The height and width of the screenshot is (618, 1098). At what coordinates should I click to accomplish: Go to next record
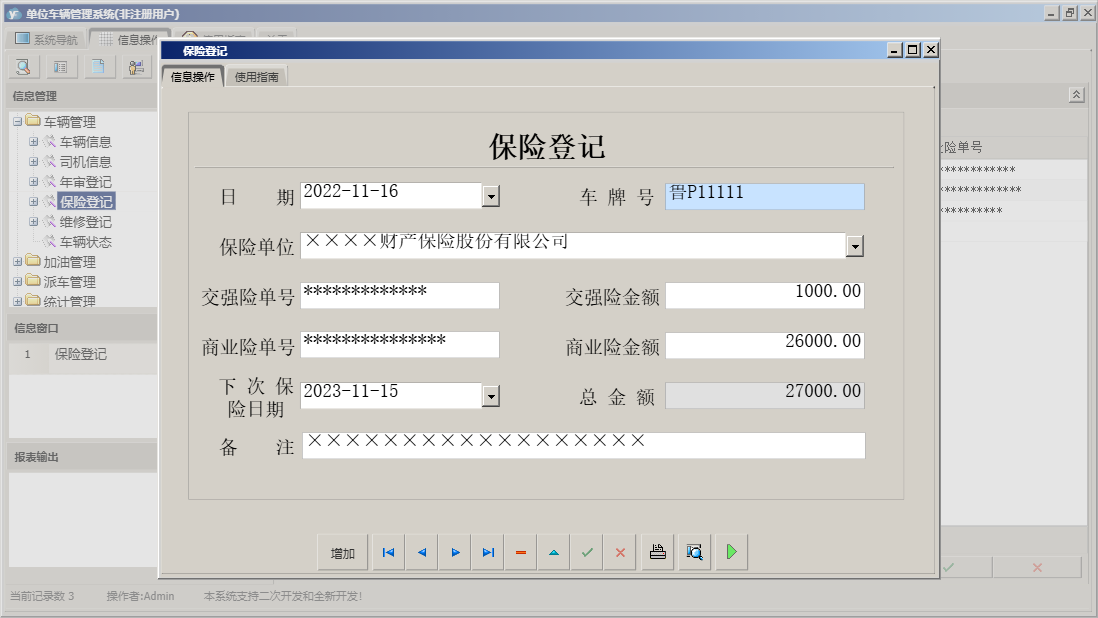(x=454, y=551)
